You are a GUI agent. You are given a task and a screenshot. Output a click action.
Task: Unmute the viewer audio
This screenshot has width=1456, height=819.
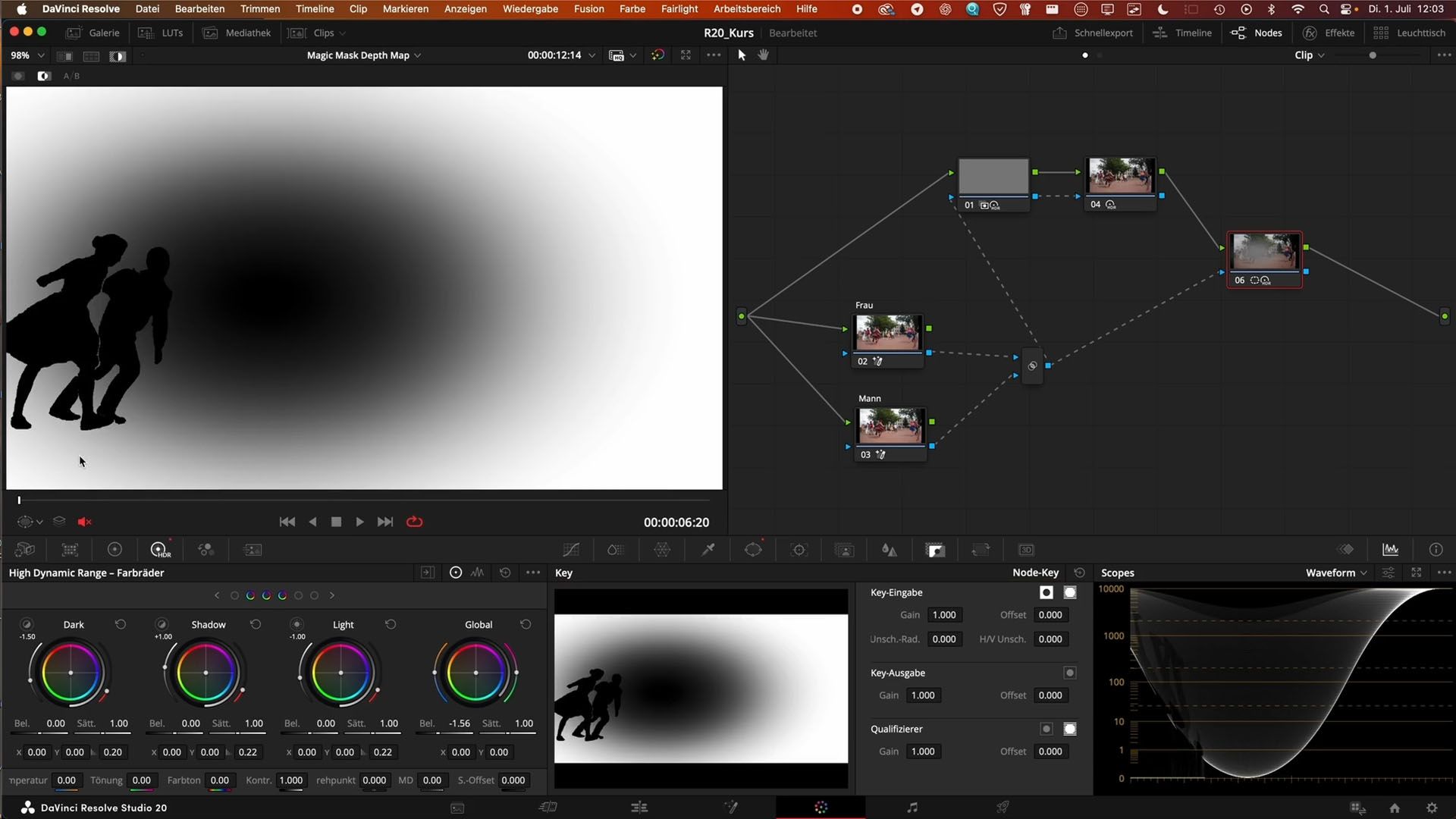(85, 522)
